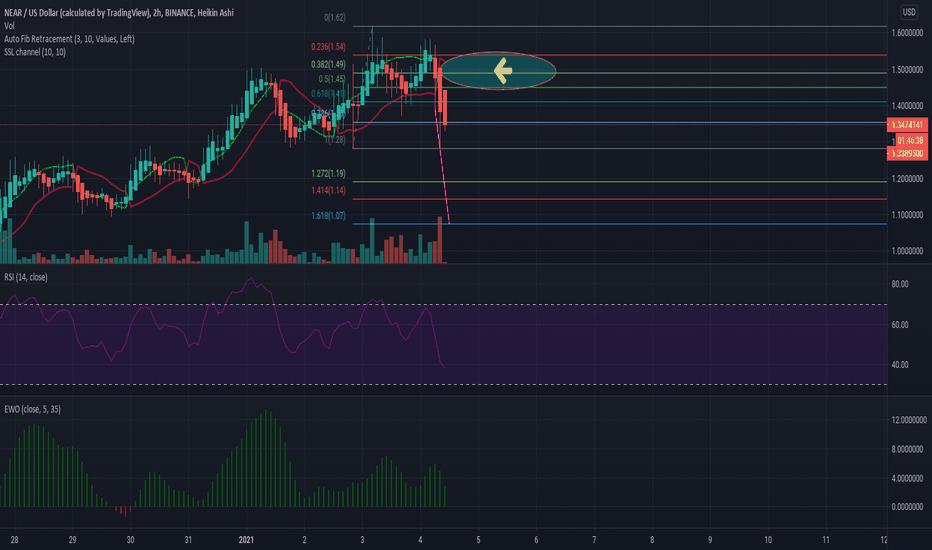Image resolution: width=932 pixels, height=550 pixels.
Task: Click date 28 on the time axis
Action: click(14, 540)
